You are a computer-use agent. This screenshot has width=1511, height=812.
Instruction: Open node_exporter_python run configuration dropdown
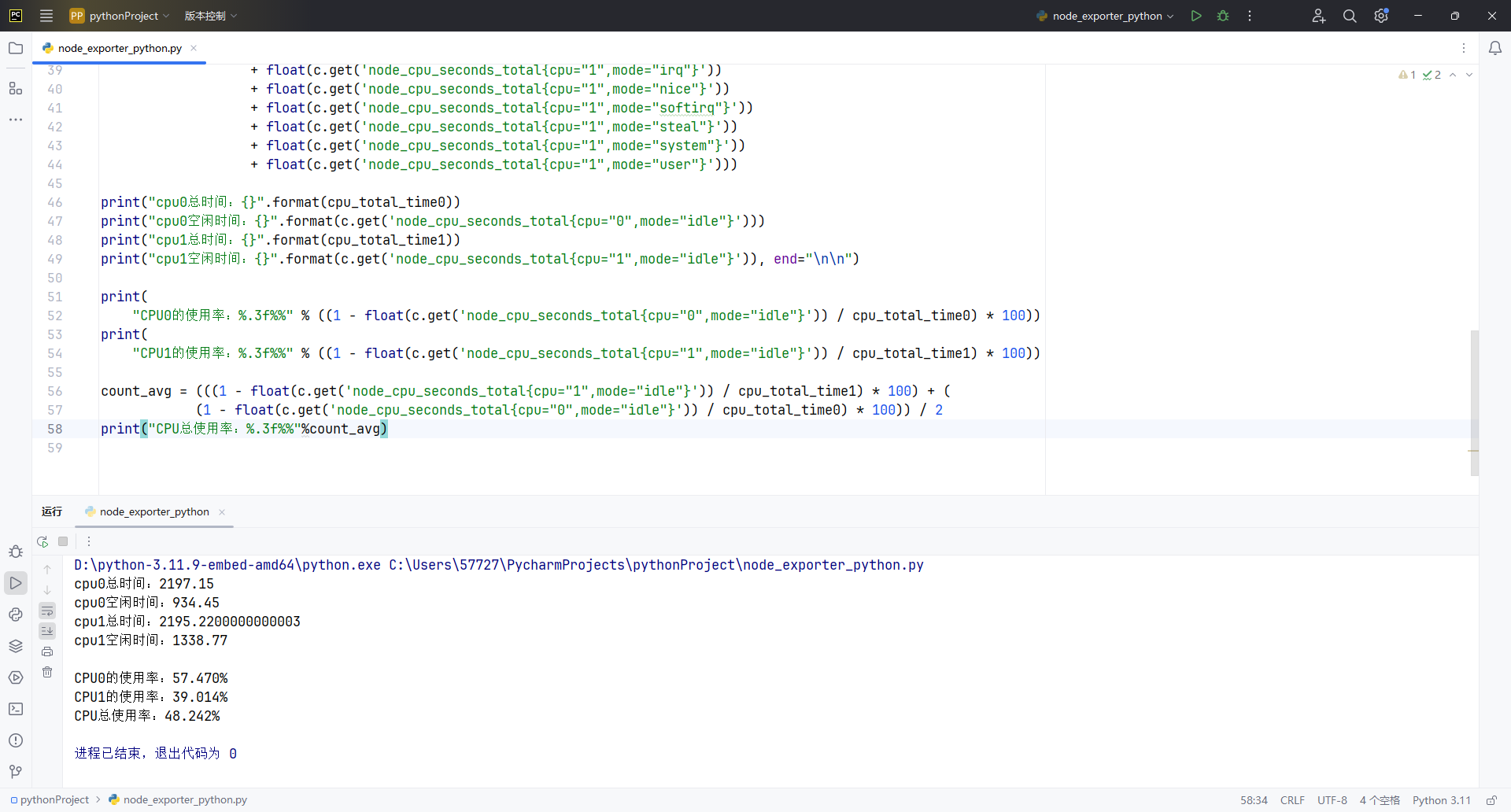click(1105, 16)
